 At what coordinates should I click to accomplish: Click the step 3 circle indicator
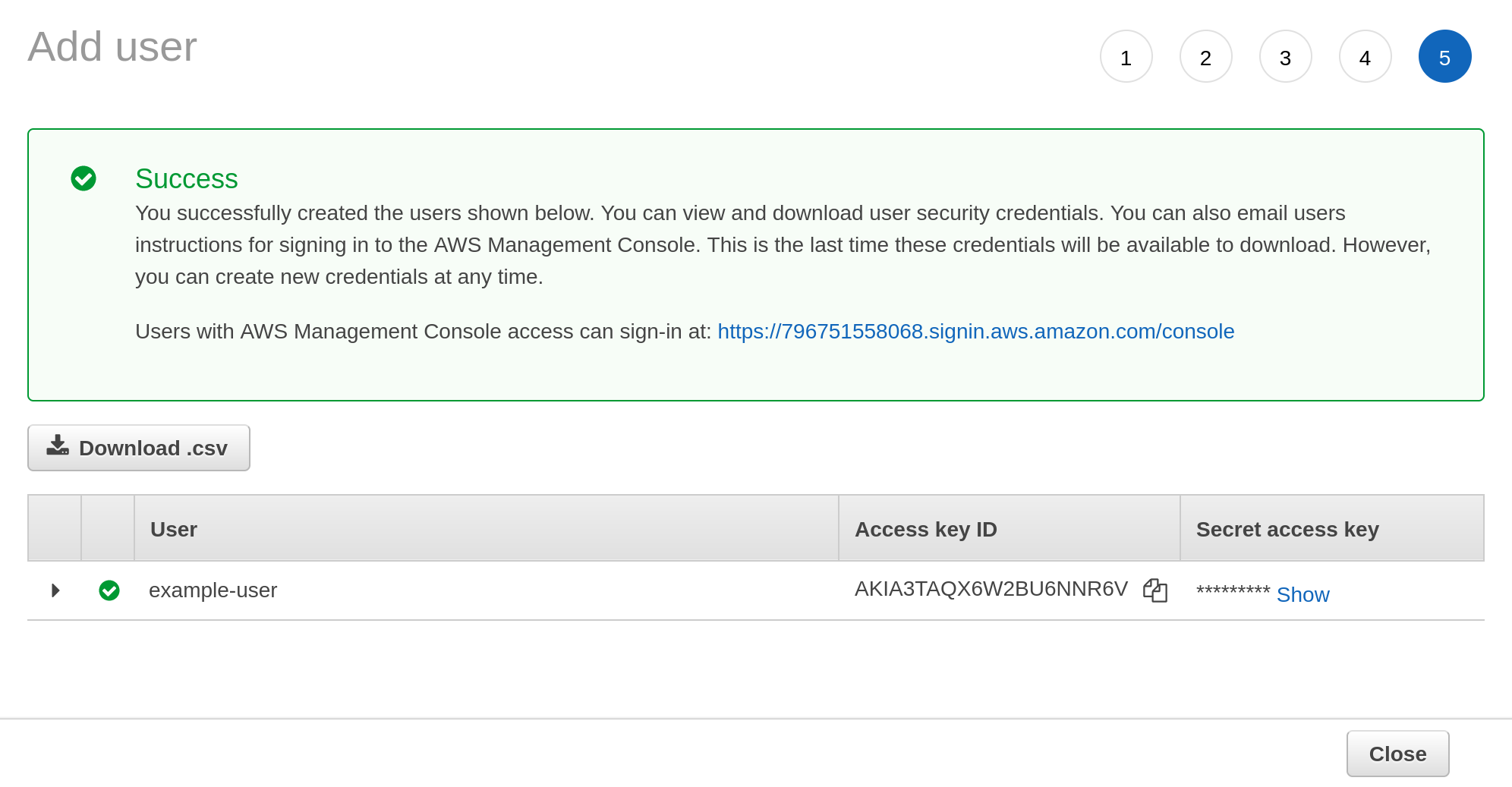pyautogui.click(x=1285, y=56)
